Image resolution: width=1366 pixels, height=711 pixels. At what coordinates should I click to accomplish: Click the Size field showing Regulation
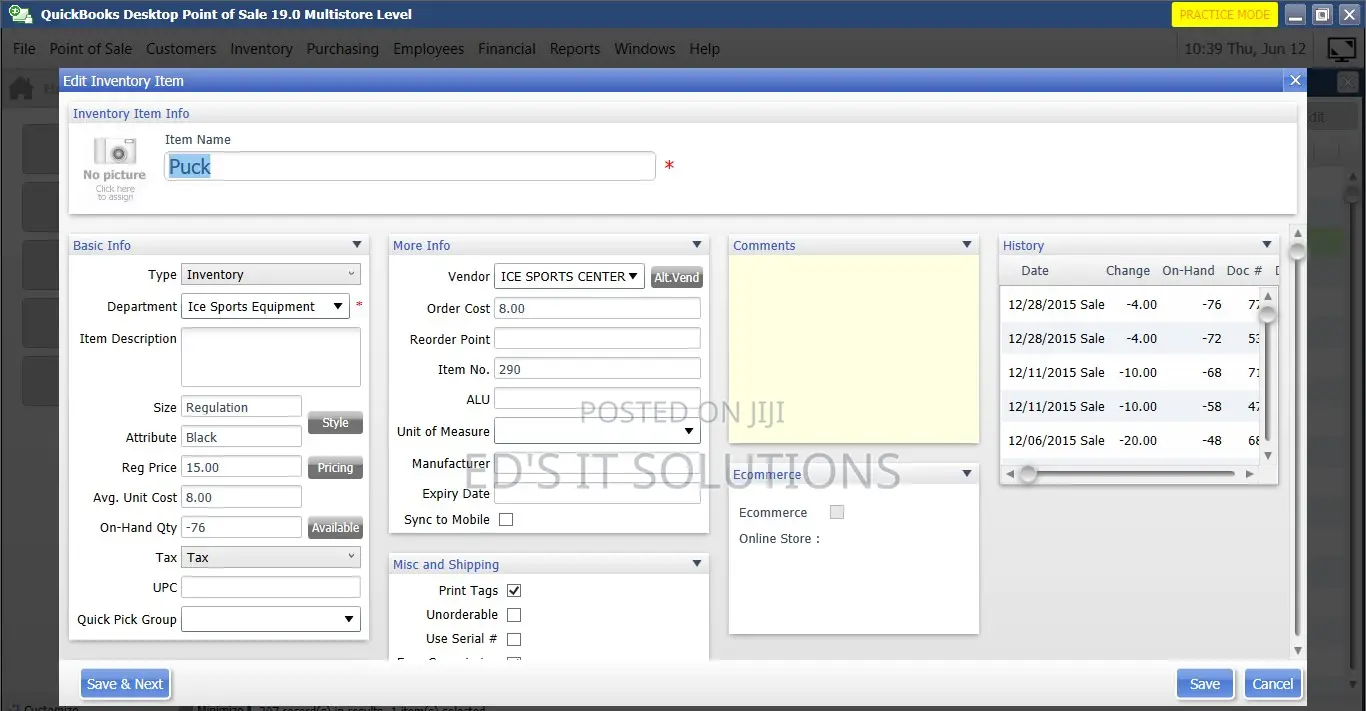tap(241, 407)
